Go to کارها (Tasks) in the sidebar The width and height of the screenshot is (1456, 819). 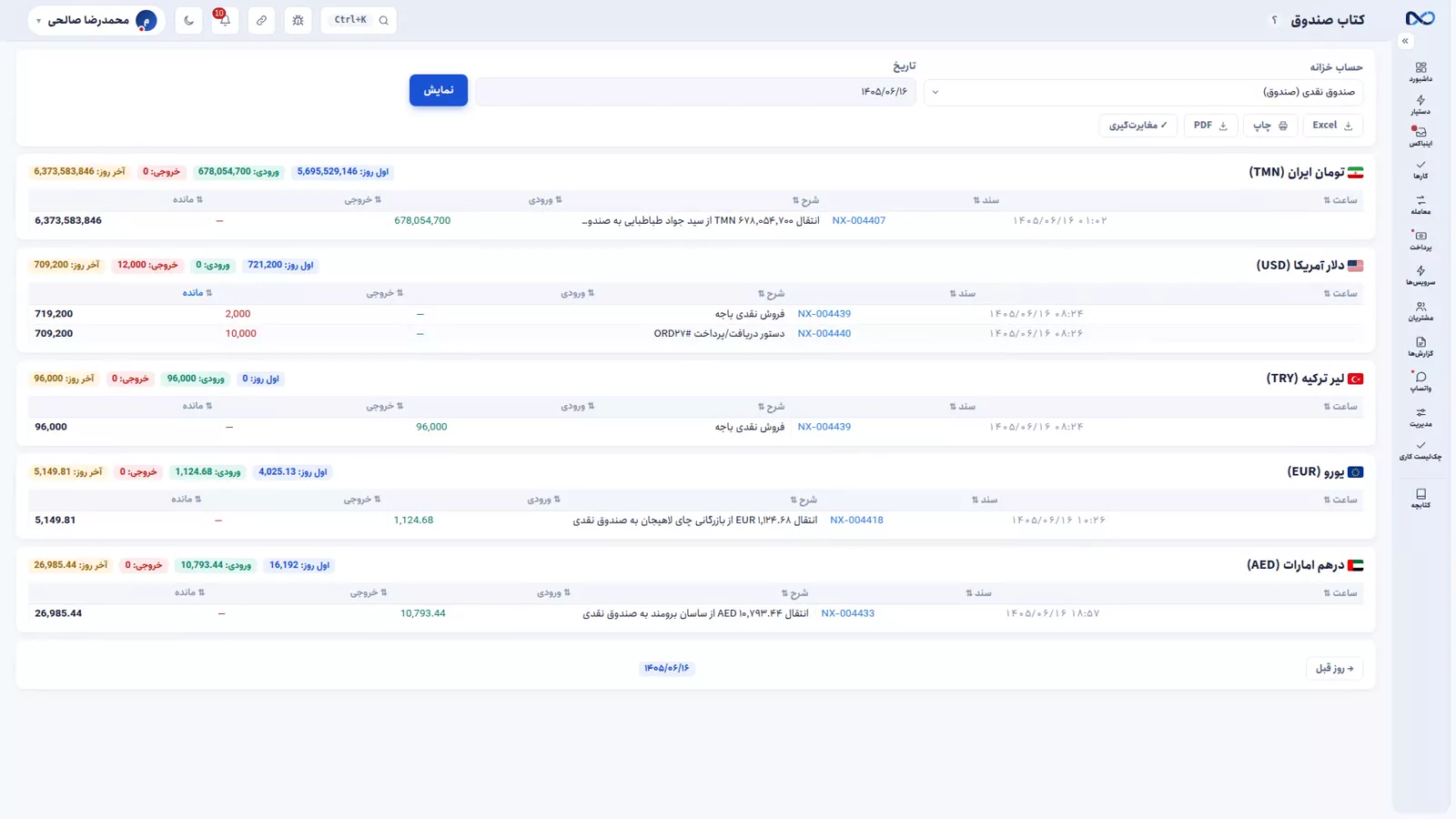[1421, 169]
